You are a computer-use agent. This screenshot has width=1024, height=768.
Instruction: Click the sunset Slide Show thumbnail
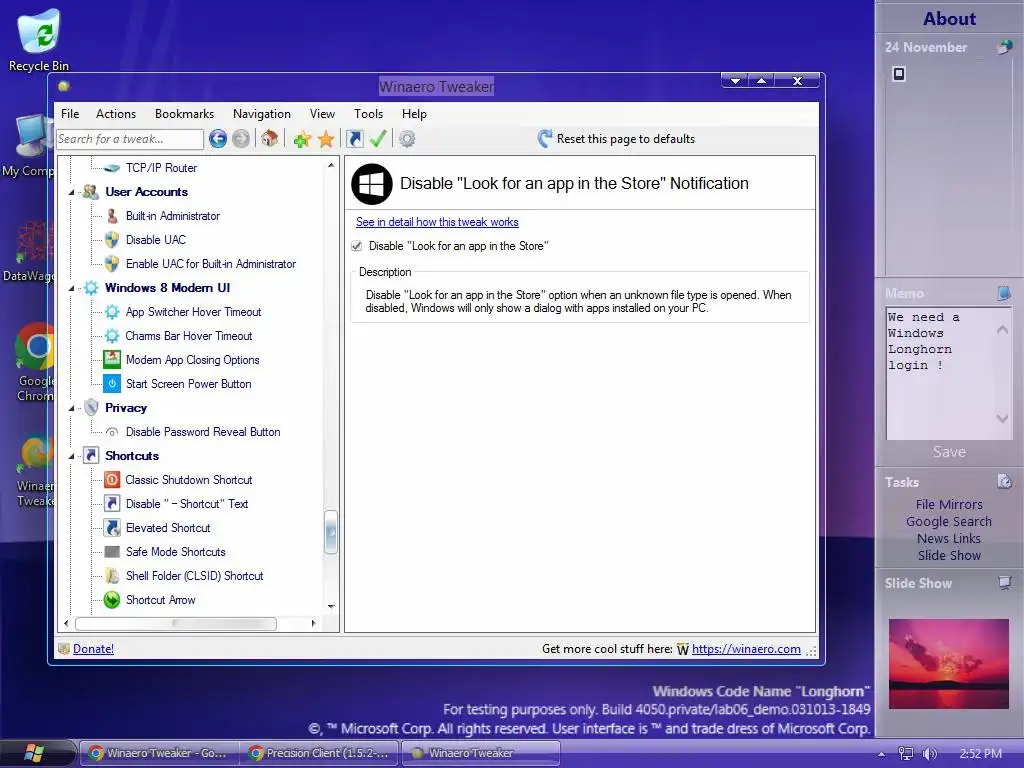949,664
